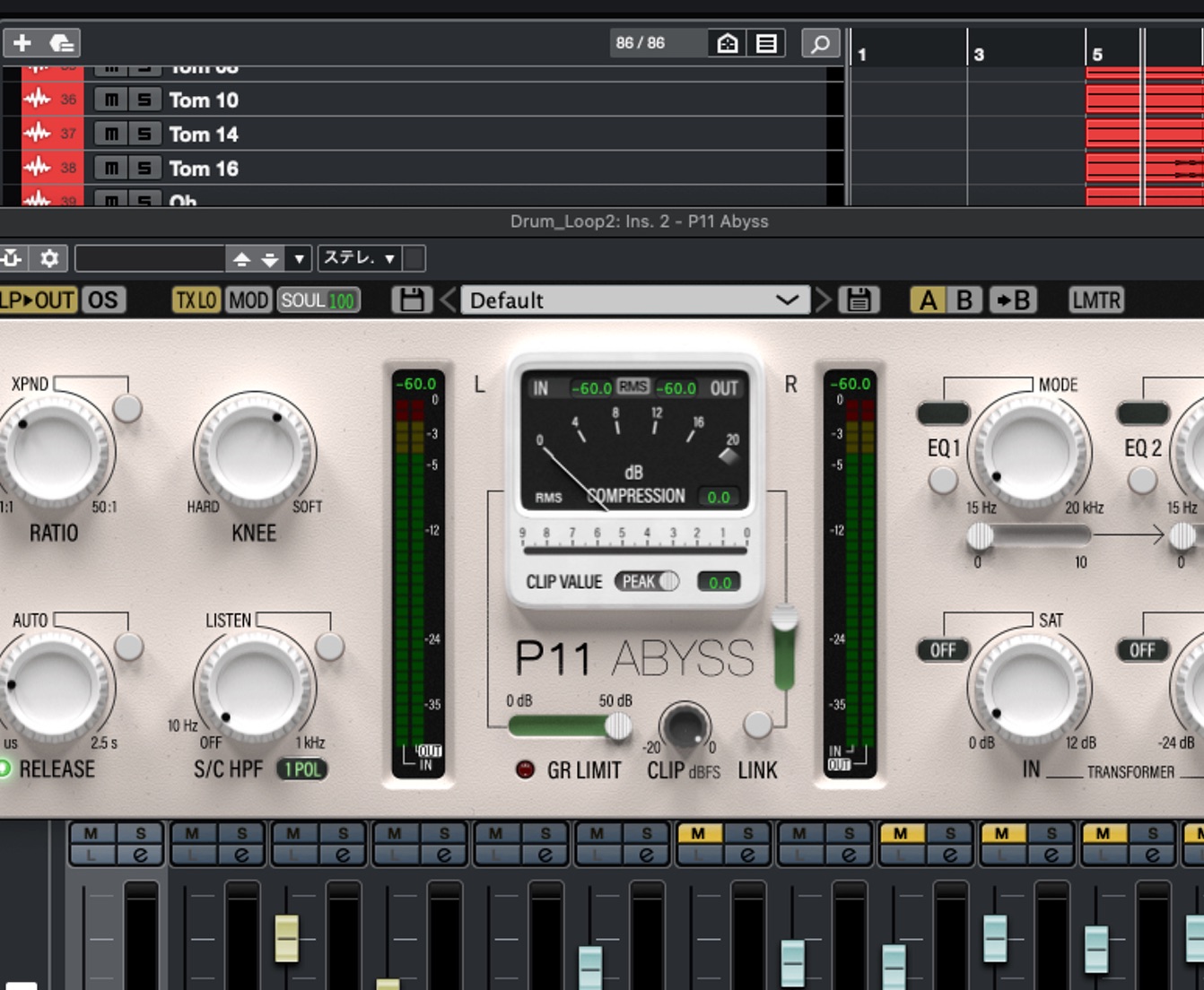The height and width of the screenshot is (990, 1204).
Task: Solo the Tom 10 track
Action: [144, 100]
